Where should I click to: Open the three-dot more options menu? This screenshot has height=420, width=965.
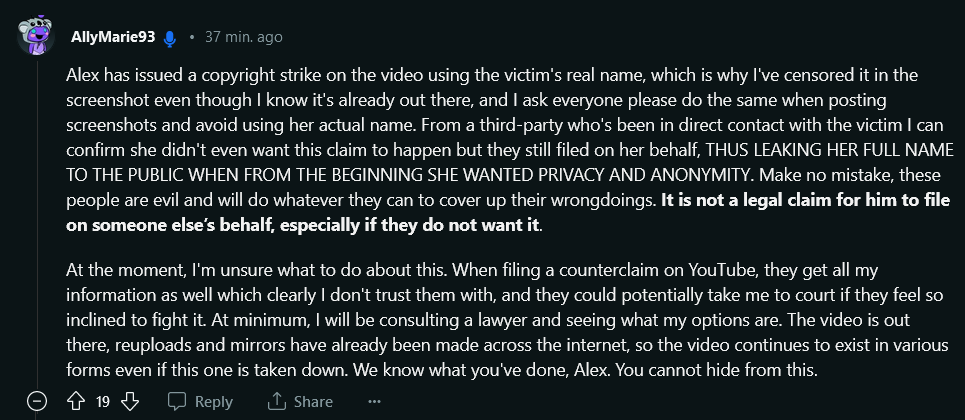tap(375, 401)
